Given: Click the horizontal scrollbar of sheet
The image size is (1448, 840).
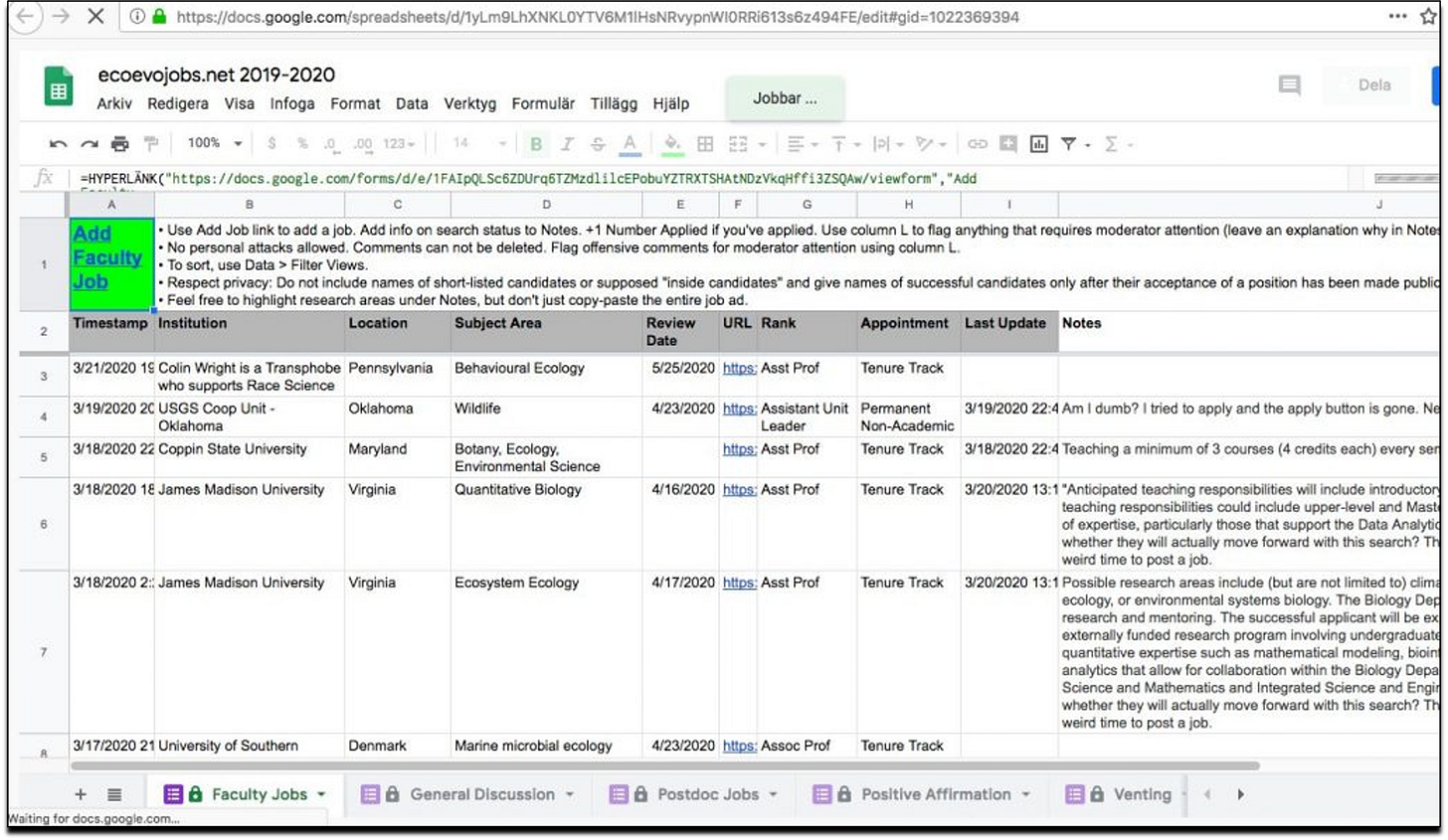Looking at the screenshot, I should 665,766.
